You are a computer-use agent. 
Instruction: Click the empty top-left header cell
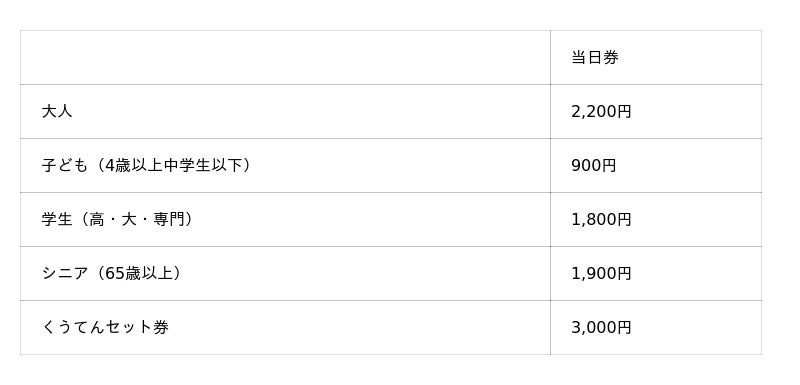285,58
